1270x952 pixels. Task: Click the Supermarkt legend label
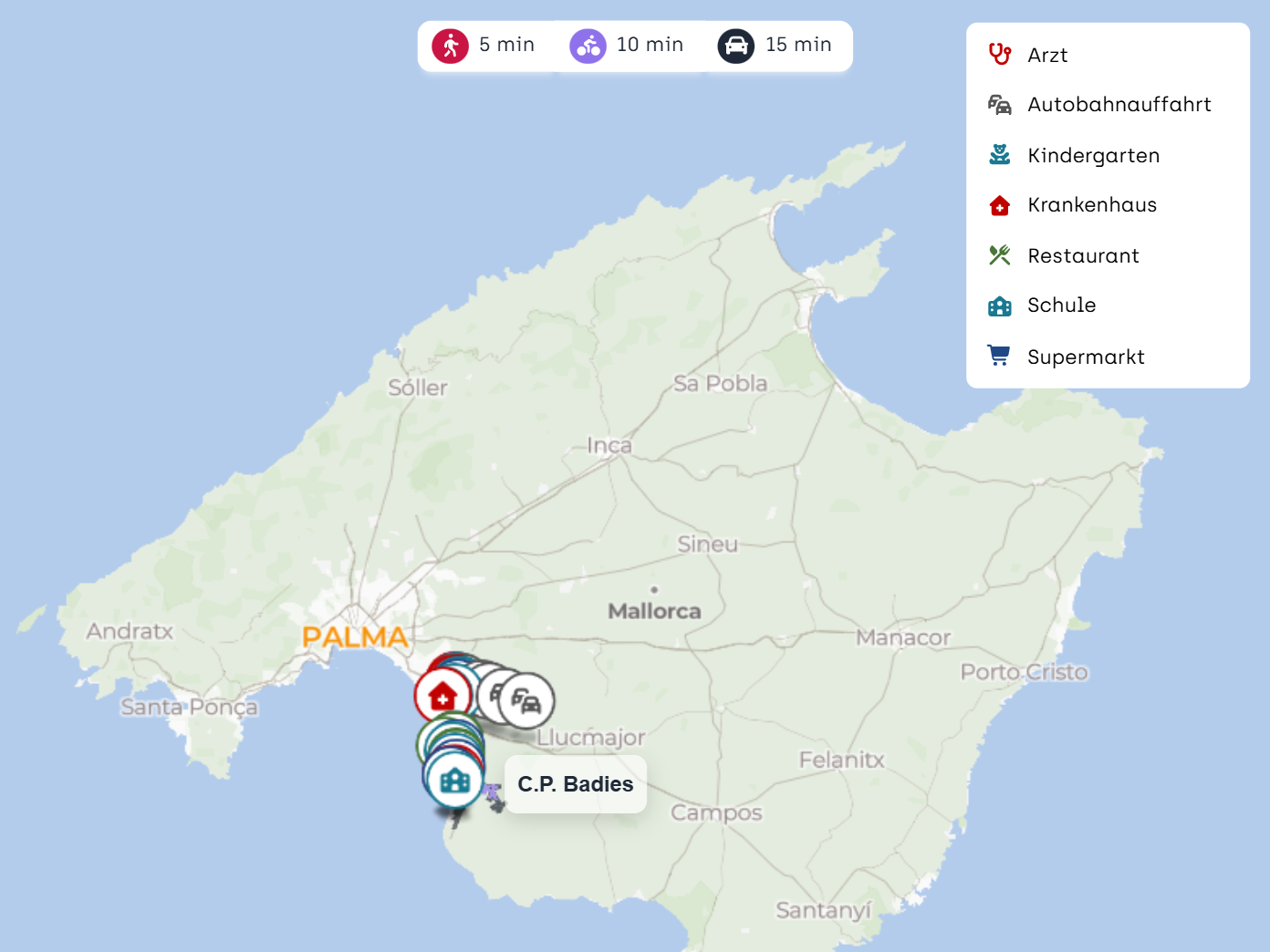point(1085,357)
